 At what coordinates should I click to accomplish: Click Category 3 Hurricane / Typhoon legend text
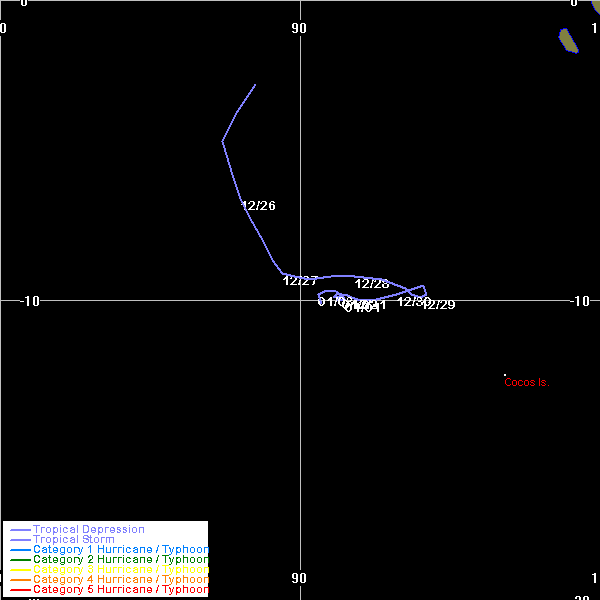tap(120, 570)
